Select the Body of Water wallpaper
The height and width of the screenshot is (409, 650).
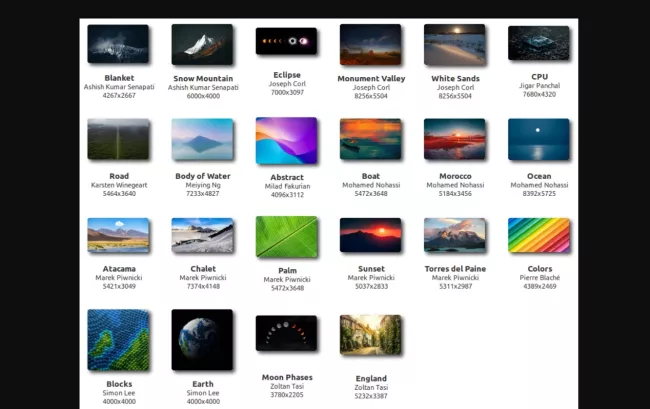202,140
